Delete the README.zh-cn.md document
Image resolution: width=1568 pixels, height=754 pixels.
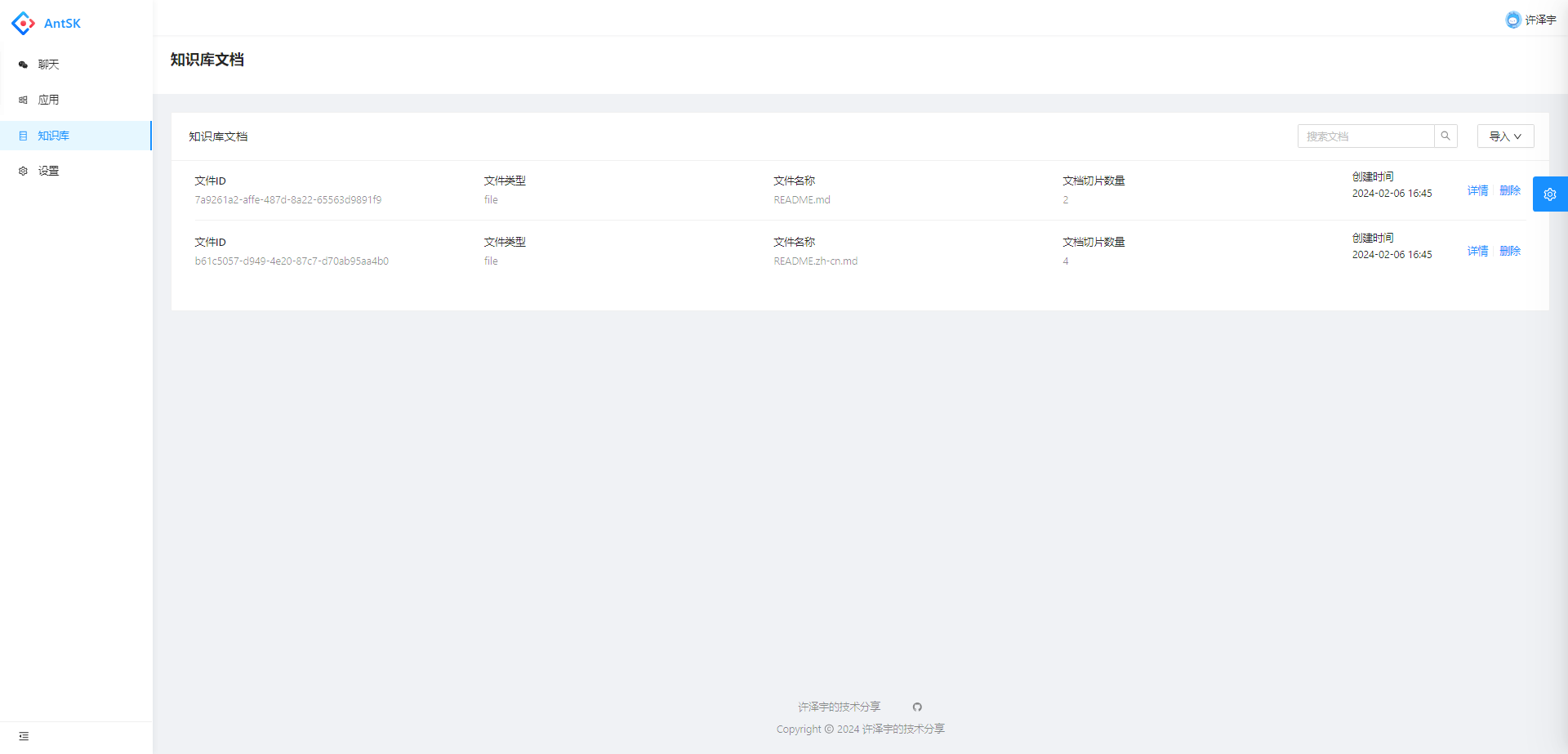coord(1509,251)
